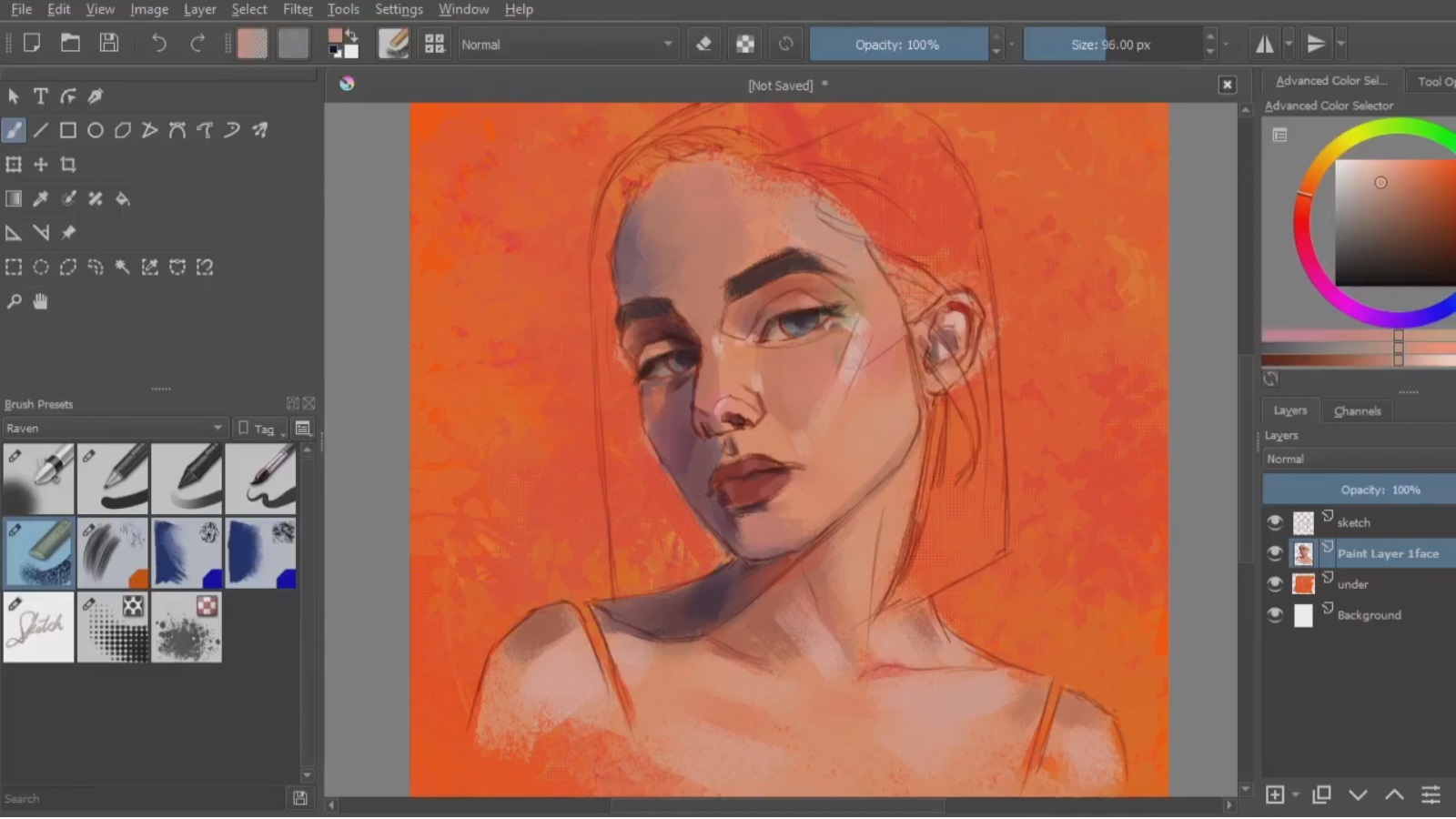Duplicate the selected layer
Viewport: 1456px width, 819px height.
1321,795
